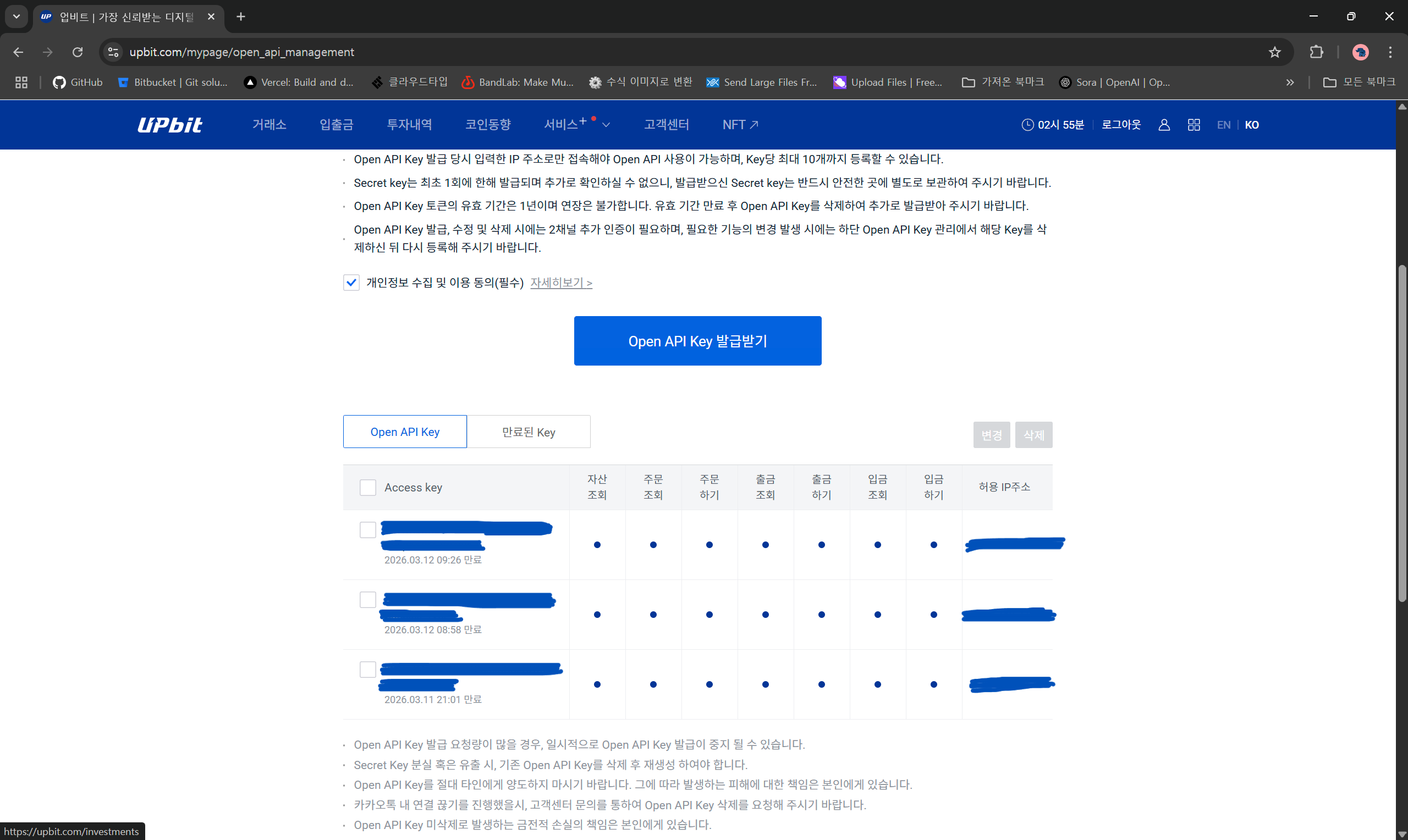Open a new browser tab
The height and width of the screenshot is (840, 1408).
point(240,17)
